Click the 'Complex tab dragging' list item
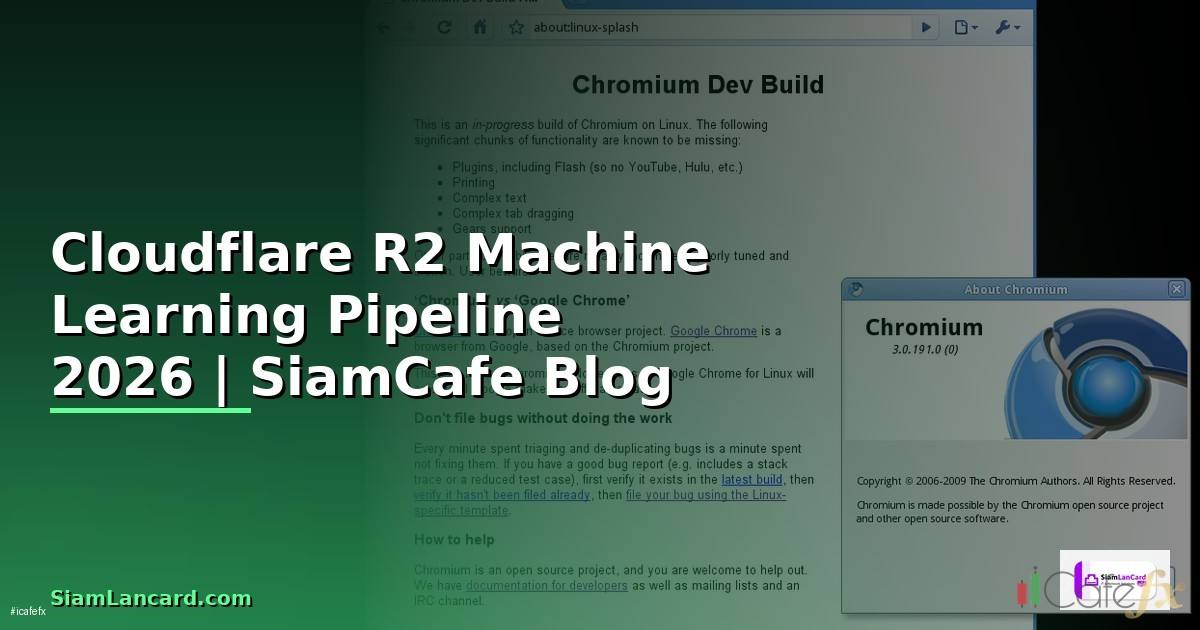The width and height of the screenshot is (1200, 630). [x=513, y=213]
